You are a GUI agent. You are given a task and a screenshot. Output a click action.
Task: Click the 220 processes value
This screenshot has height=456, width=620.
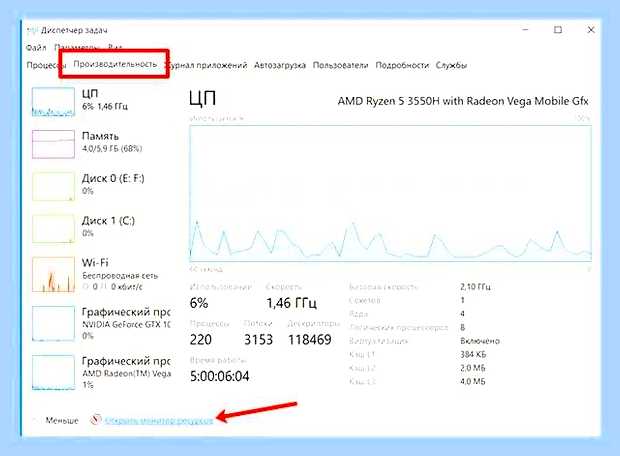tap(200, 340)
